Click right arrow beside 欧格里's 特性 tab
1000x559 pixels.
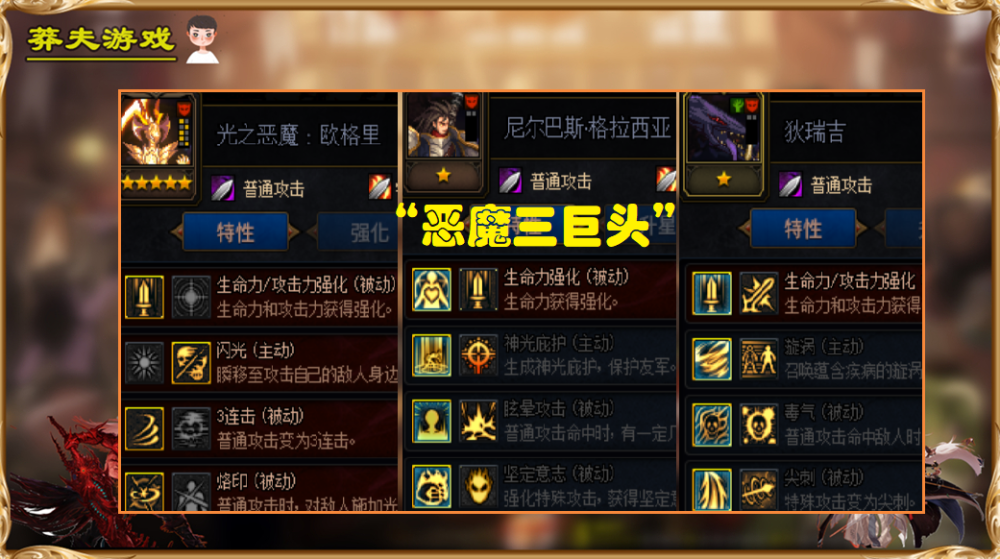point(293,232)
